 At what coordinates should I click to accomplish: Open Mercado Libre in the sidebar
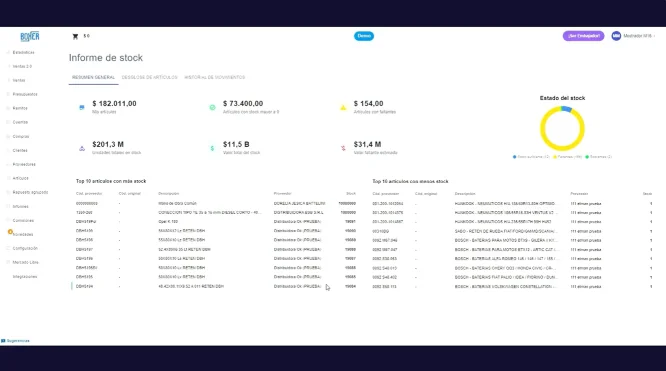[x=25, y=262]
